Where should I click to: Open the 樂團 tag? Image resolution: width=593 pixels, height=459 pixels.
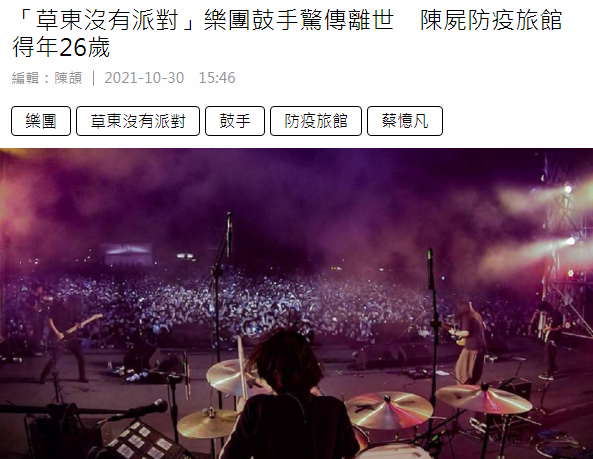coord(41,121)
